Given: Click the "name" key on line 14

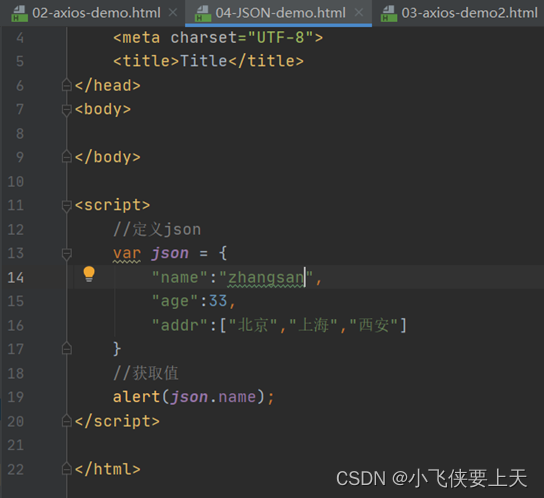Looking at the screenshot, I should (180, 277).
